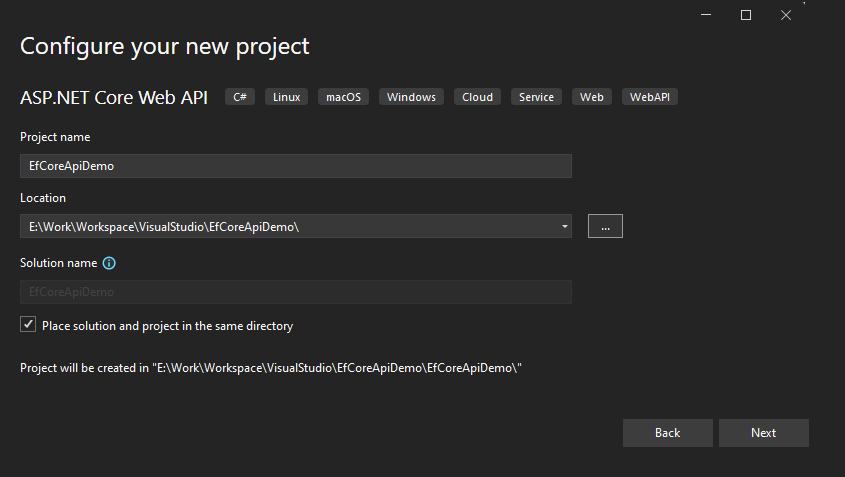Click the WebAPI tag
This screenshot has width=845, height=477.
point(650,97)
